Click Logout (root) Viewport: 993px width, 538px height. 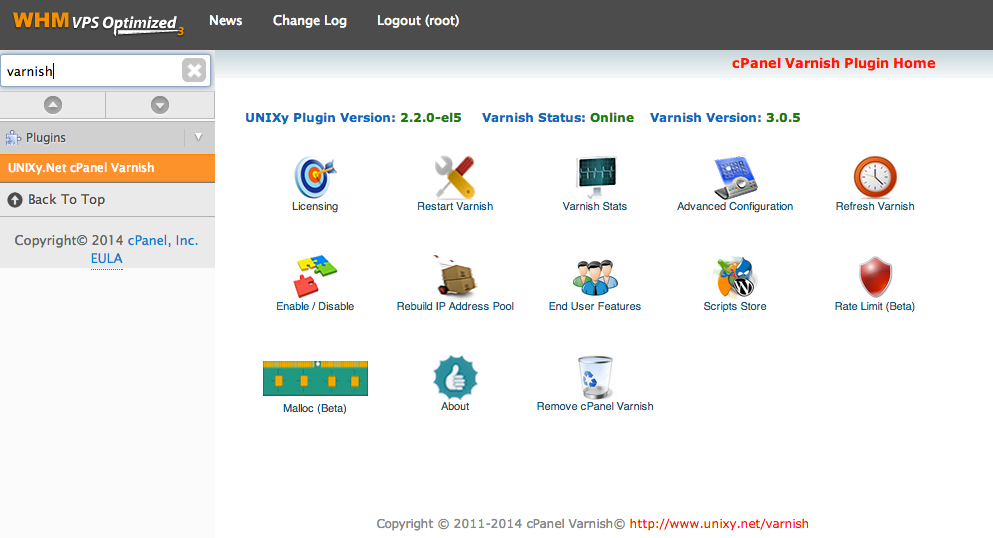pos(418,20)
